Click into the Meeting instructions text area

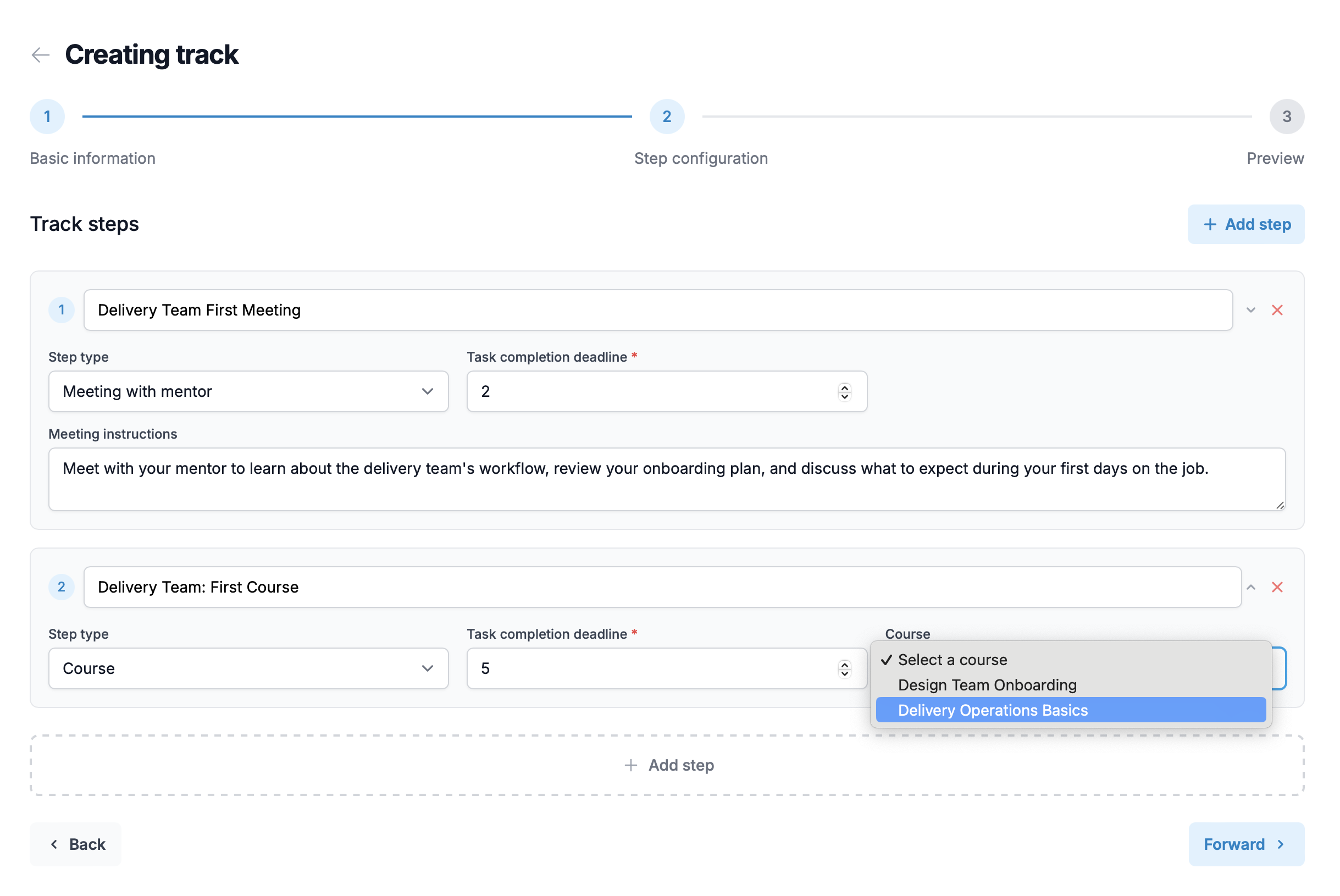pos(667,479)
